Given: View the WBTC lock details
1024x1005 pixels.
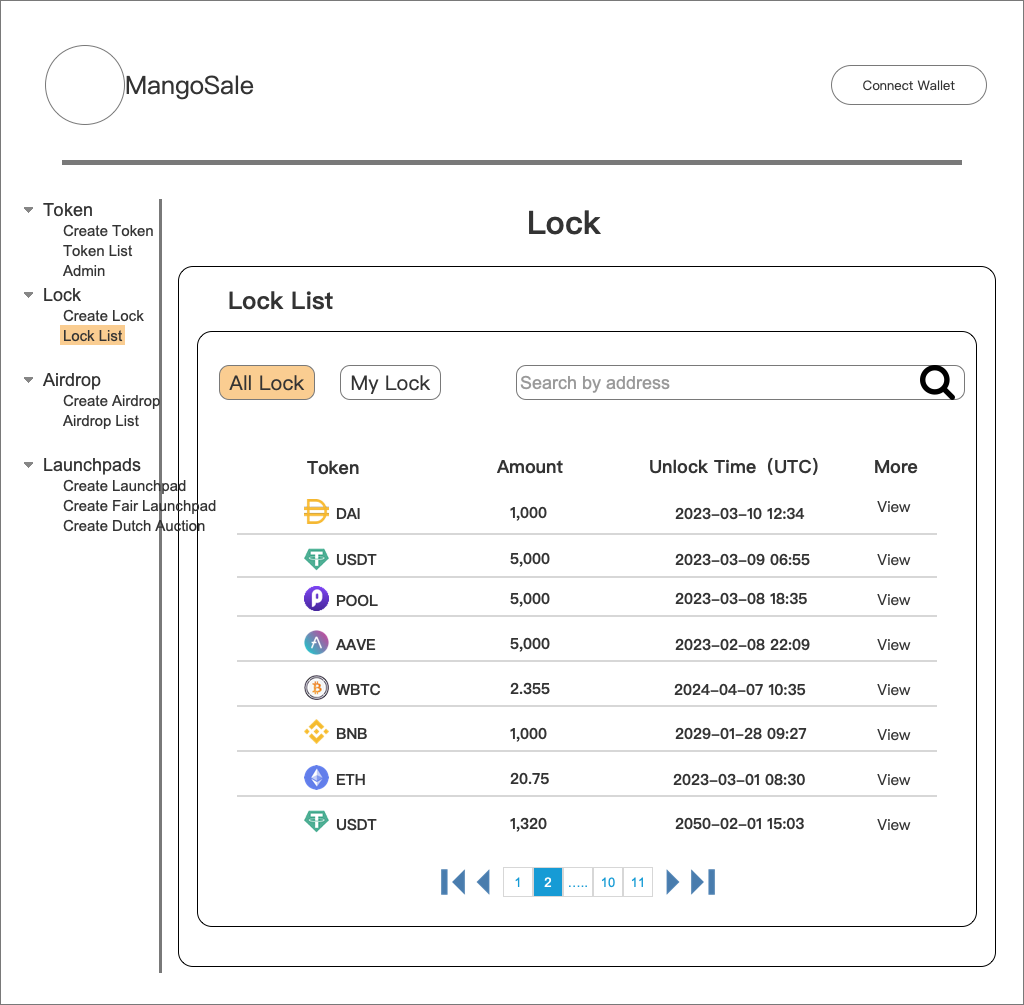Looking at the screenshot, I should (x=893, y=690).
